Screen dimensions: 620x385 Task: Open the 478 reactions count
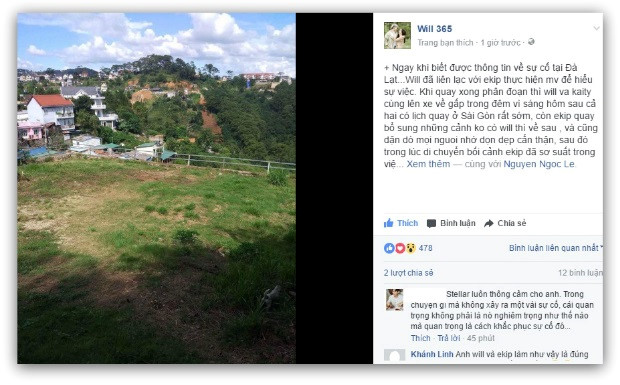425,248
